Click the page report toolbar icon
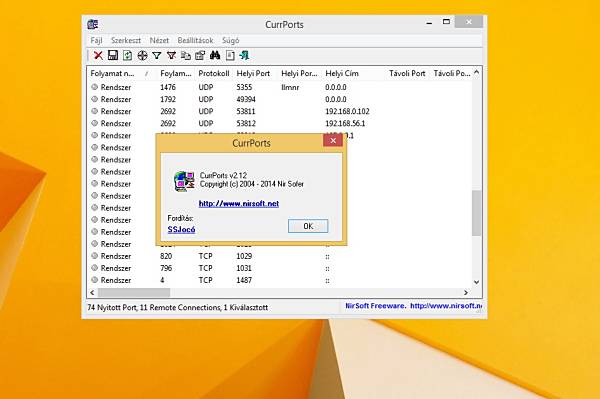This screenshot has width=600, height=399. tap(230, 55)
